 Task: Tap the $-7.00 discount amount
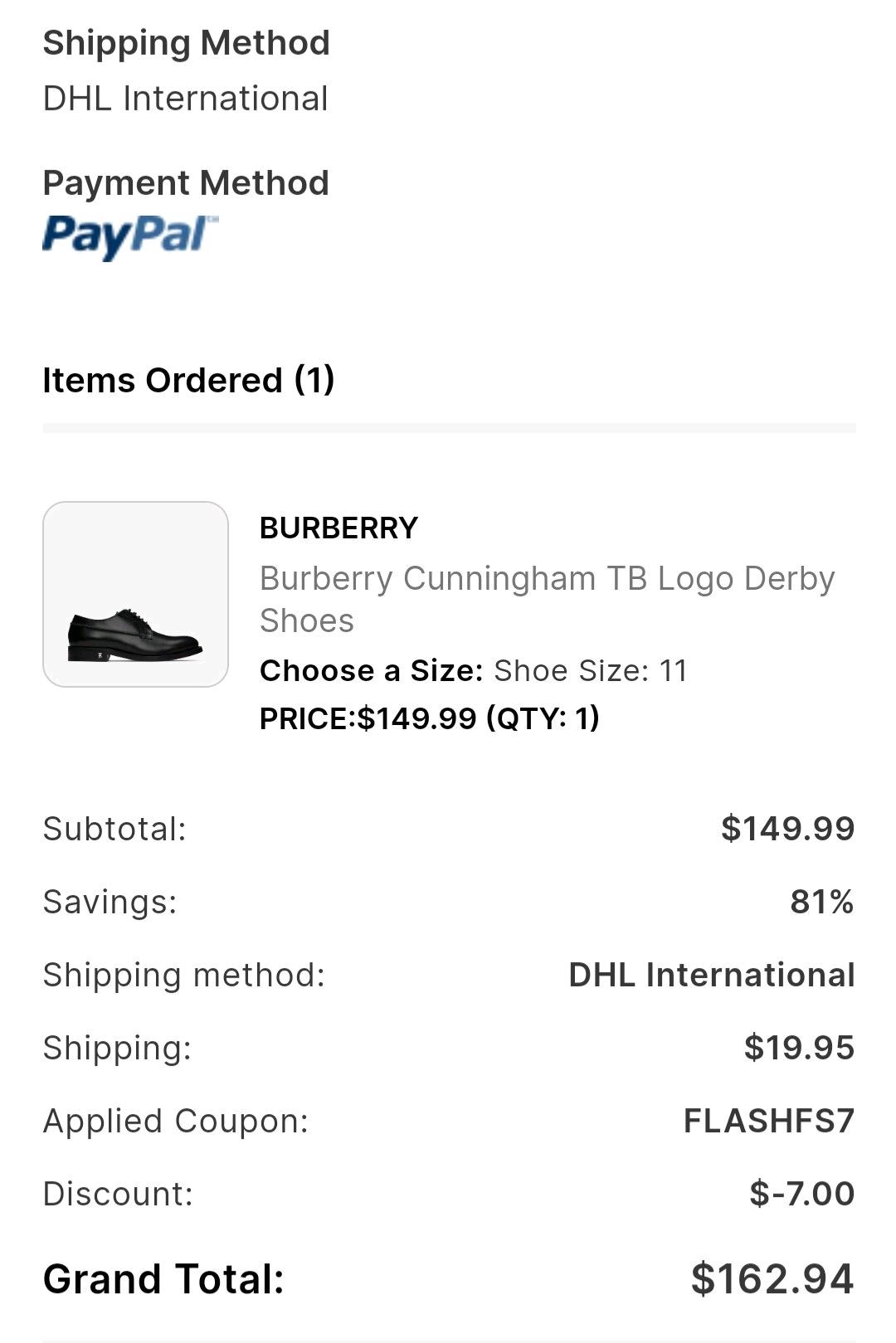(801, 1193)
